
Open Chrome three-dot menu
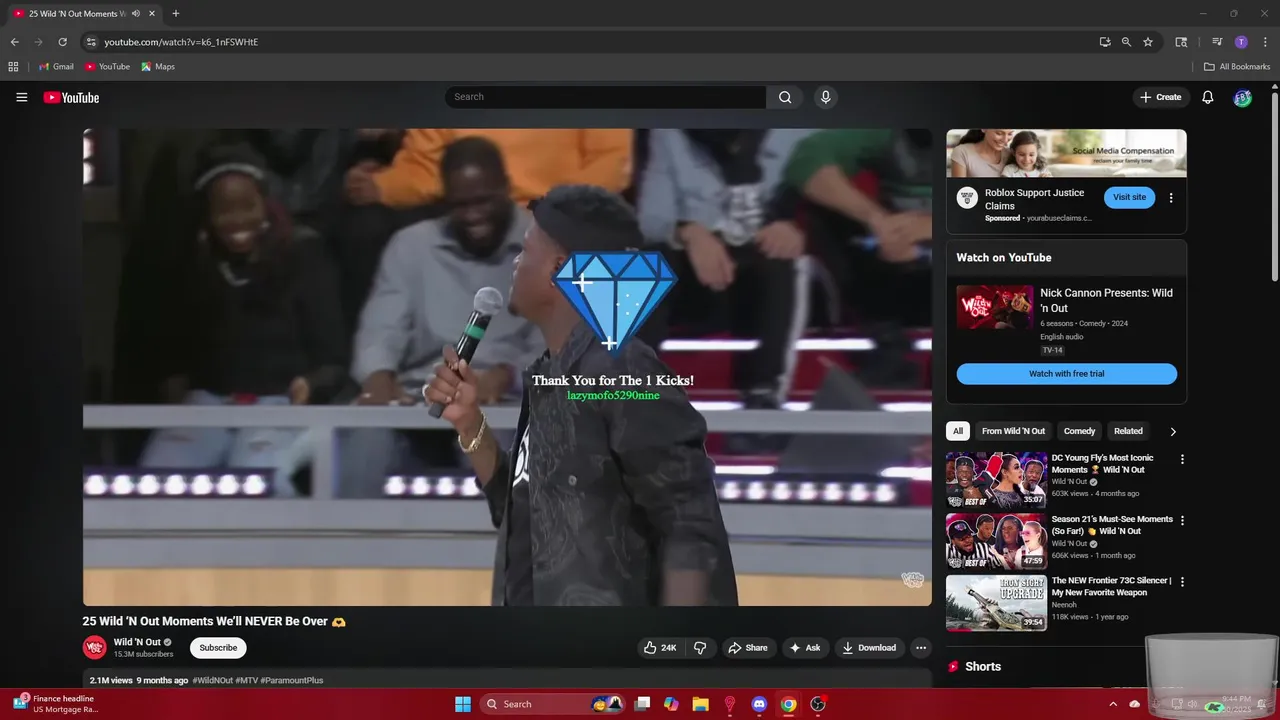pyautogui.click(x=1263, y=42)
